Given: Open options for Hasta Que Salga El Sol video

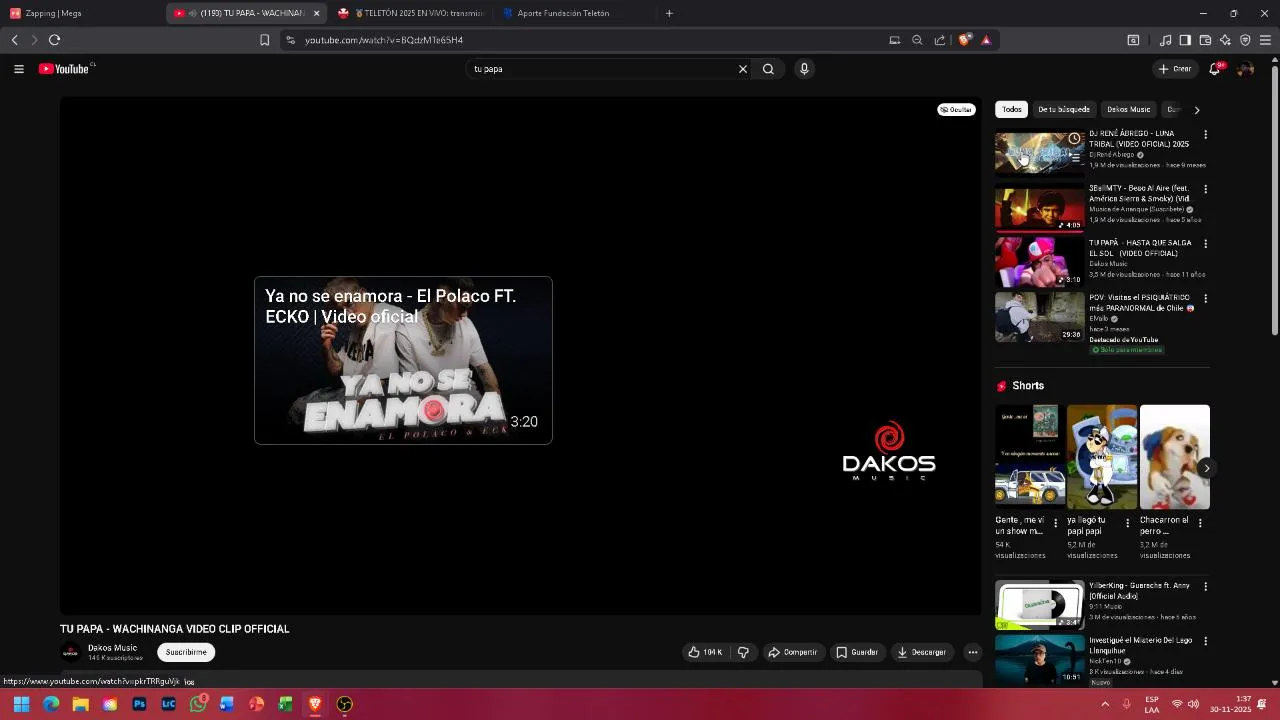Looking at the screenshot, I should tap(1205, 244).
